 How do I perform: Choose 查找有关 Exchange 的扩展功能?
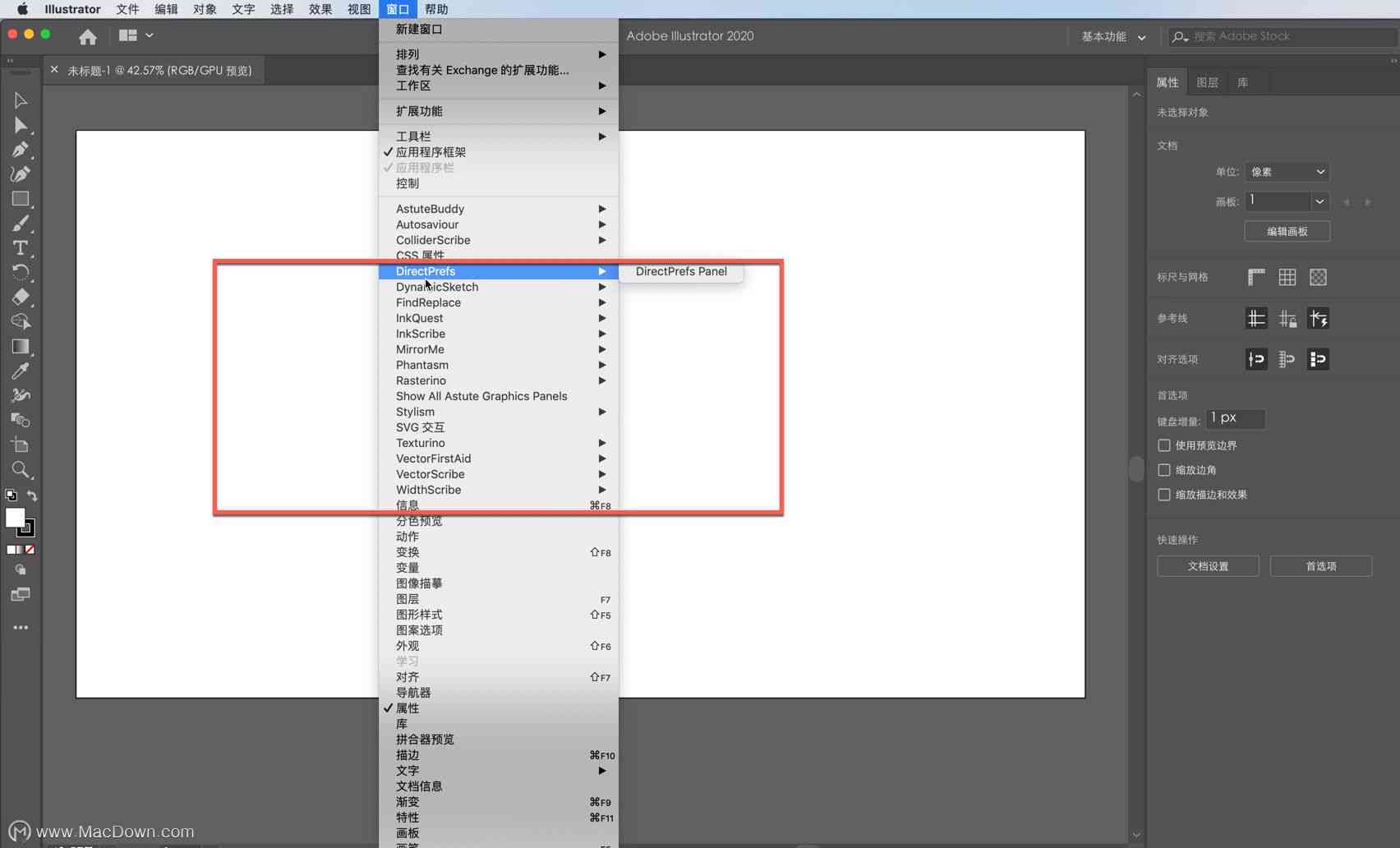[498, 70]
